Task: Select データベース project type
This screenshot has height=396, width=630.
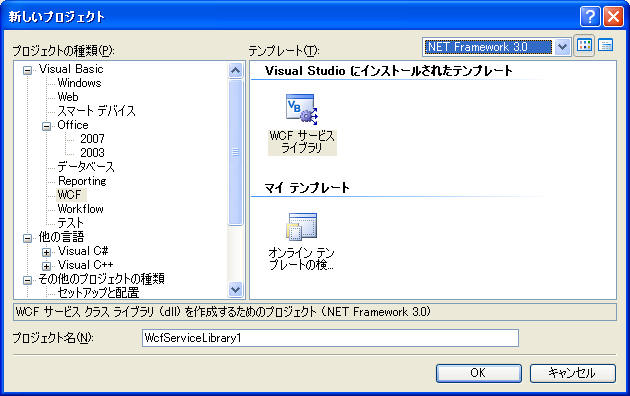Action: 86,167
